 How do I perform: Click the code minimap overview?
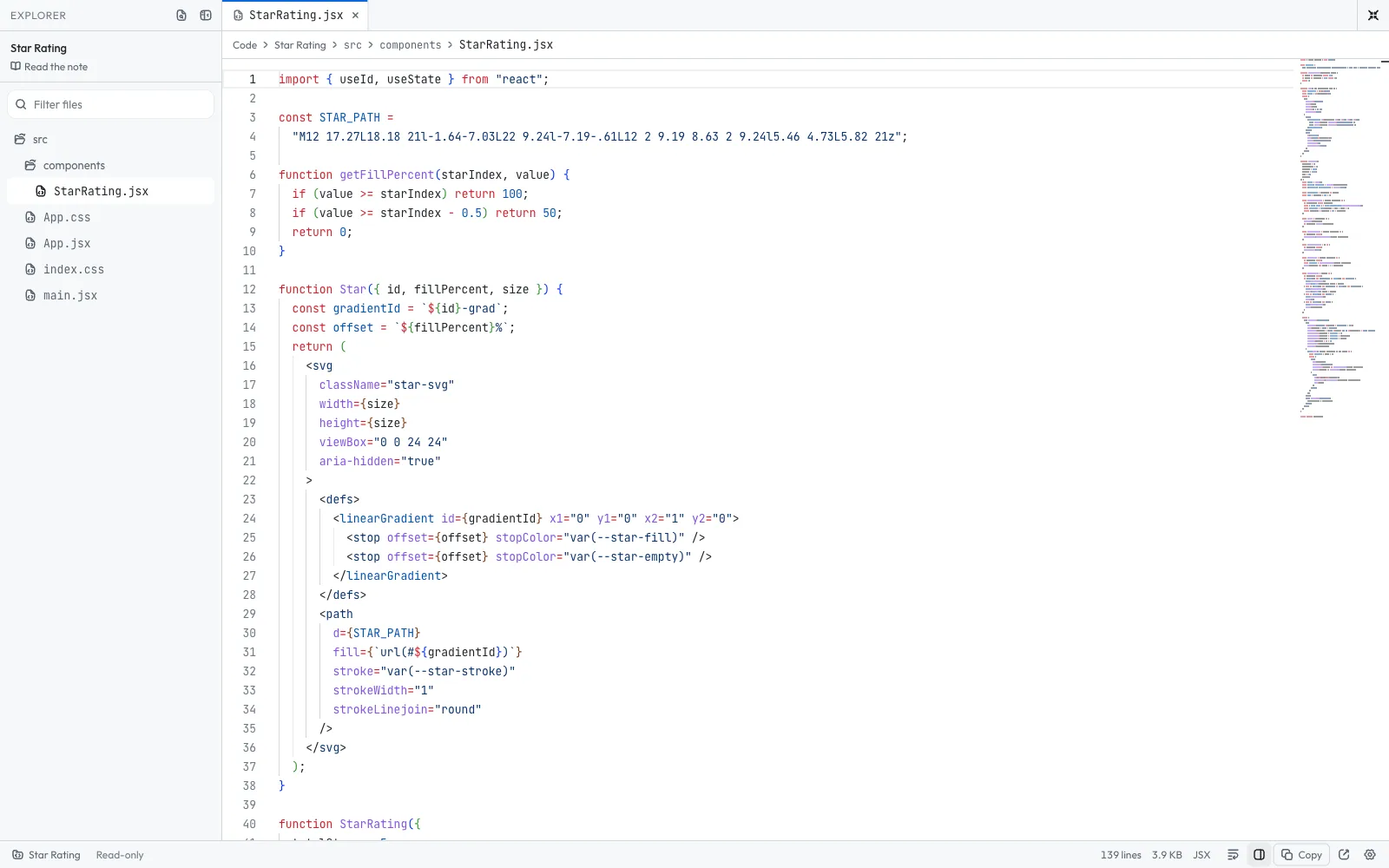click(1341, 239)
